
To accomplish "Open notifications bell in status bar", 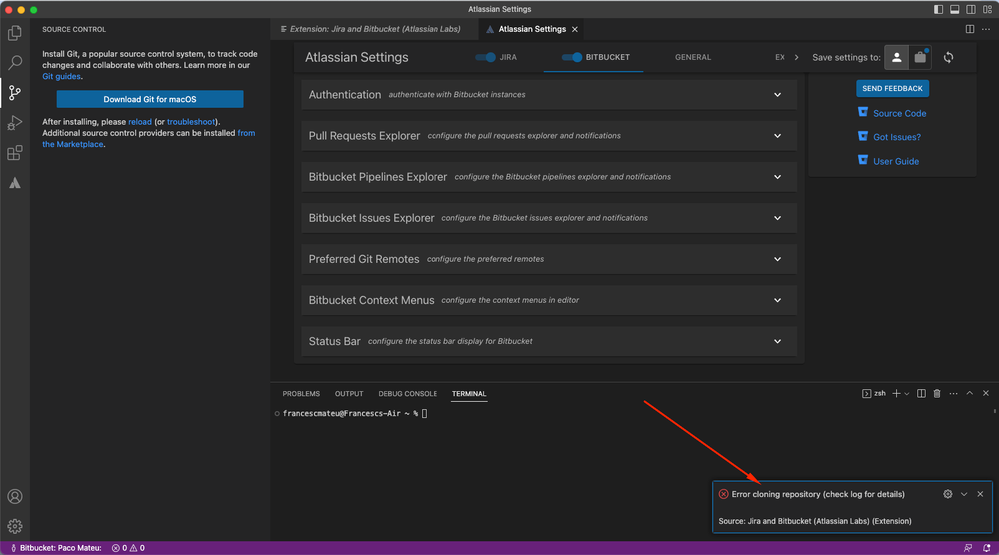I will [986, 548].
